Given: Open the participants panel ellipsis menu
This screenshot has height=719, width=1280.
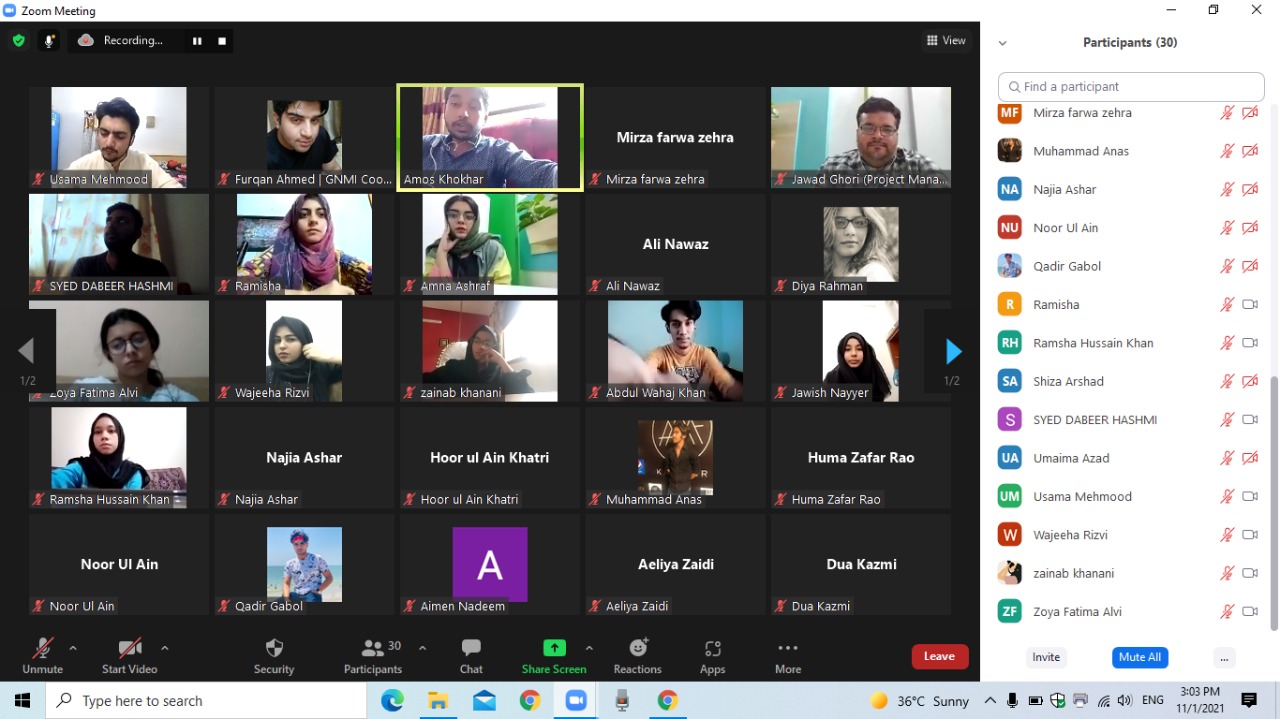Looking at the screenshot, I should tap(1223, 657).
